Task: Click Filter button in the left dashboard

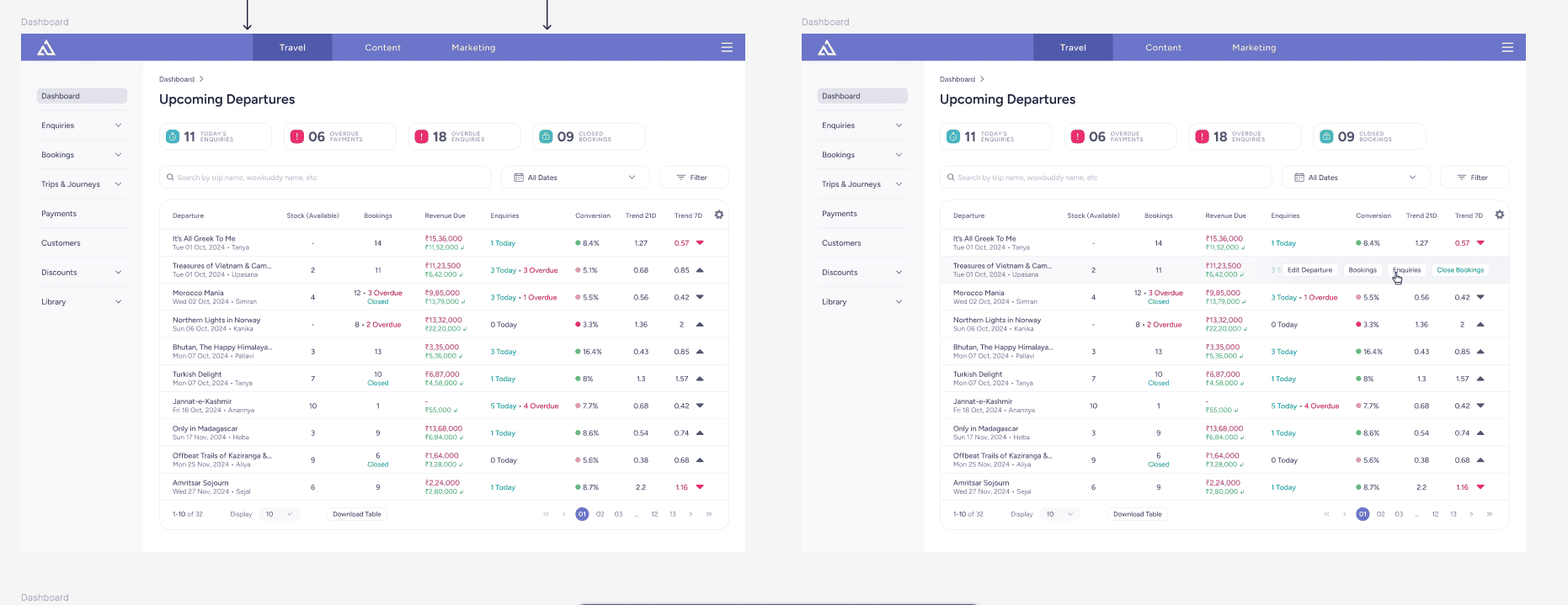Action: click(x=694, y=178)
